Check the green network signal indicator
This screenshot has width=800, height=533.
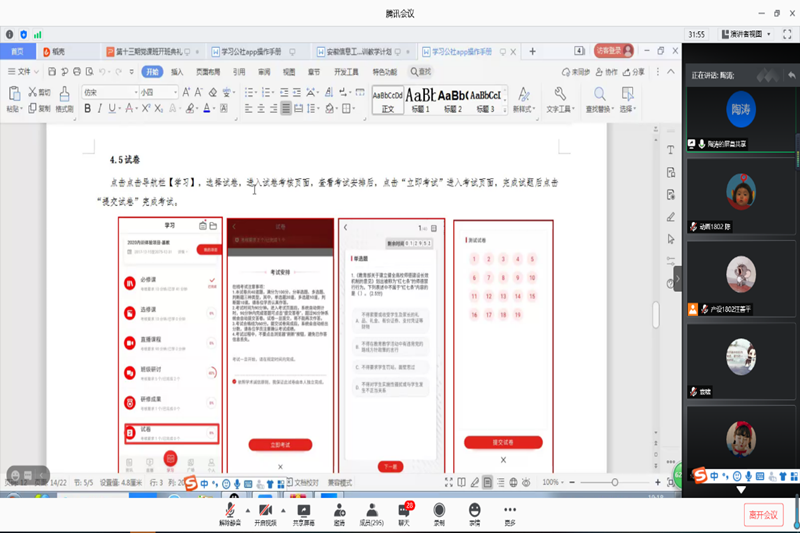pyautogui.click(x=38, y=35)
